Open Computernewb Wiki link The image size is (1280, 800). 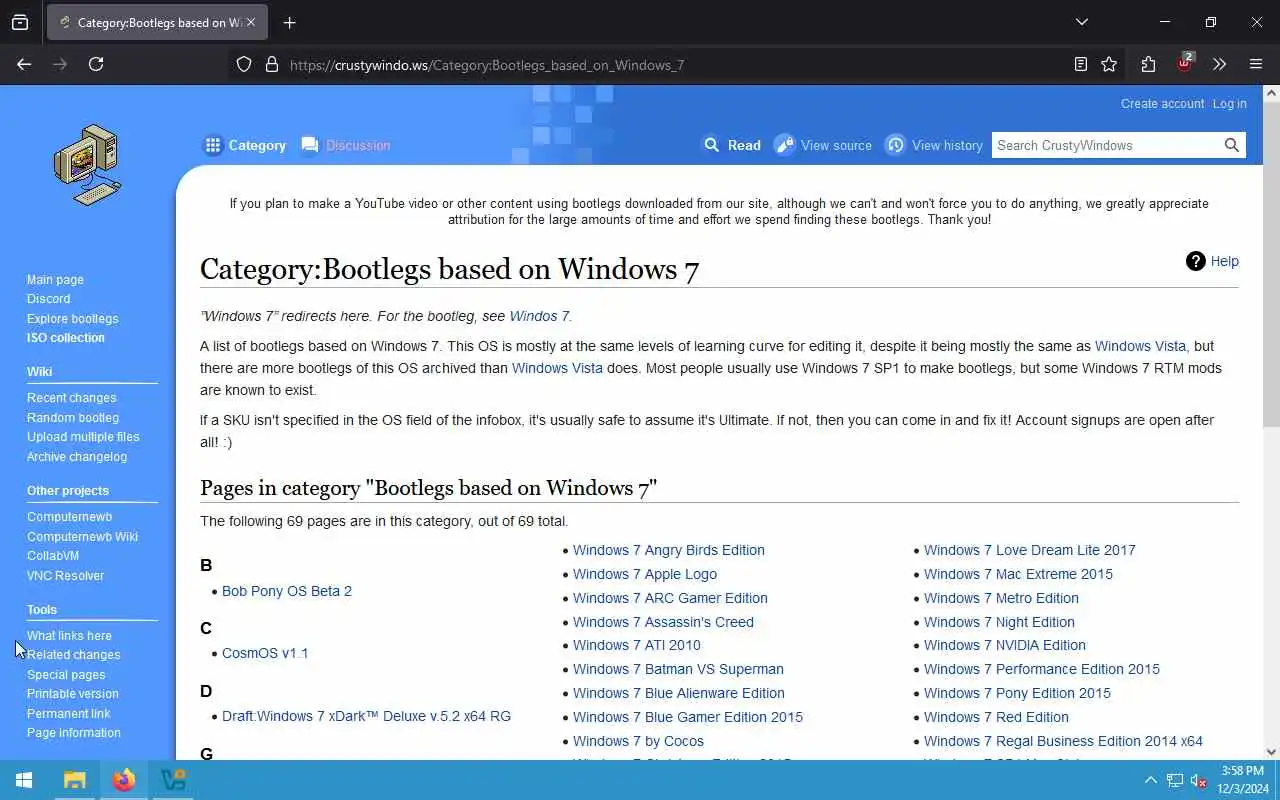pyautogui.click(x=82, y=537)
